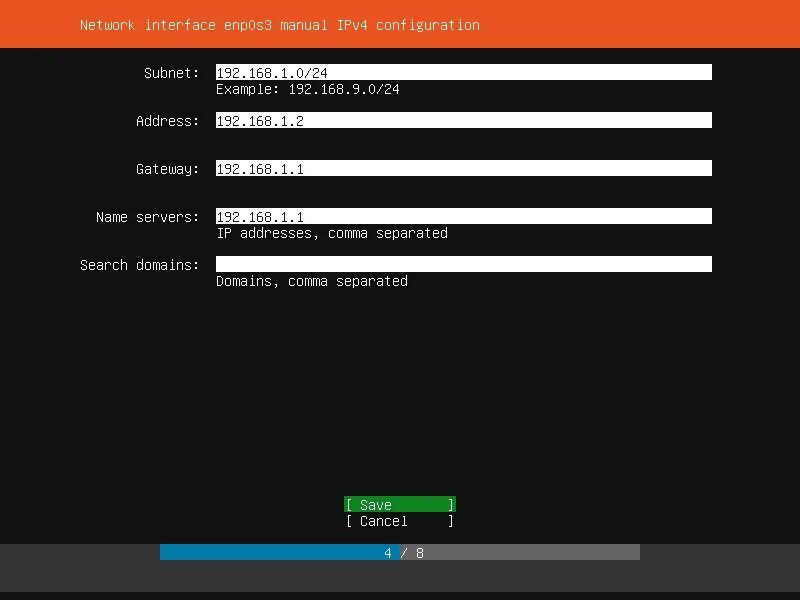Click the 'Domains, comma separated' hint
Screen dimensions: 800x600
(x=312, y=281)
